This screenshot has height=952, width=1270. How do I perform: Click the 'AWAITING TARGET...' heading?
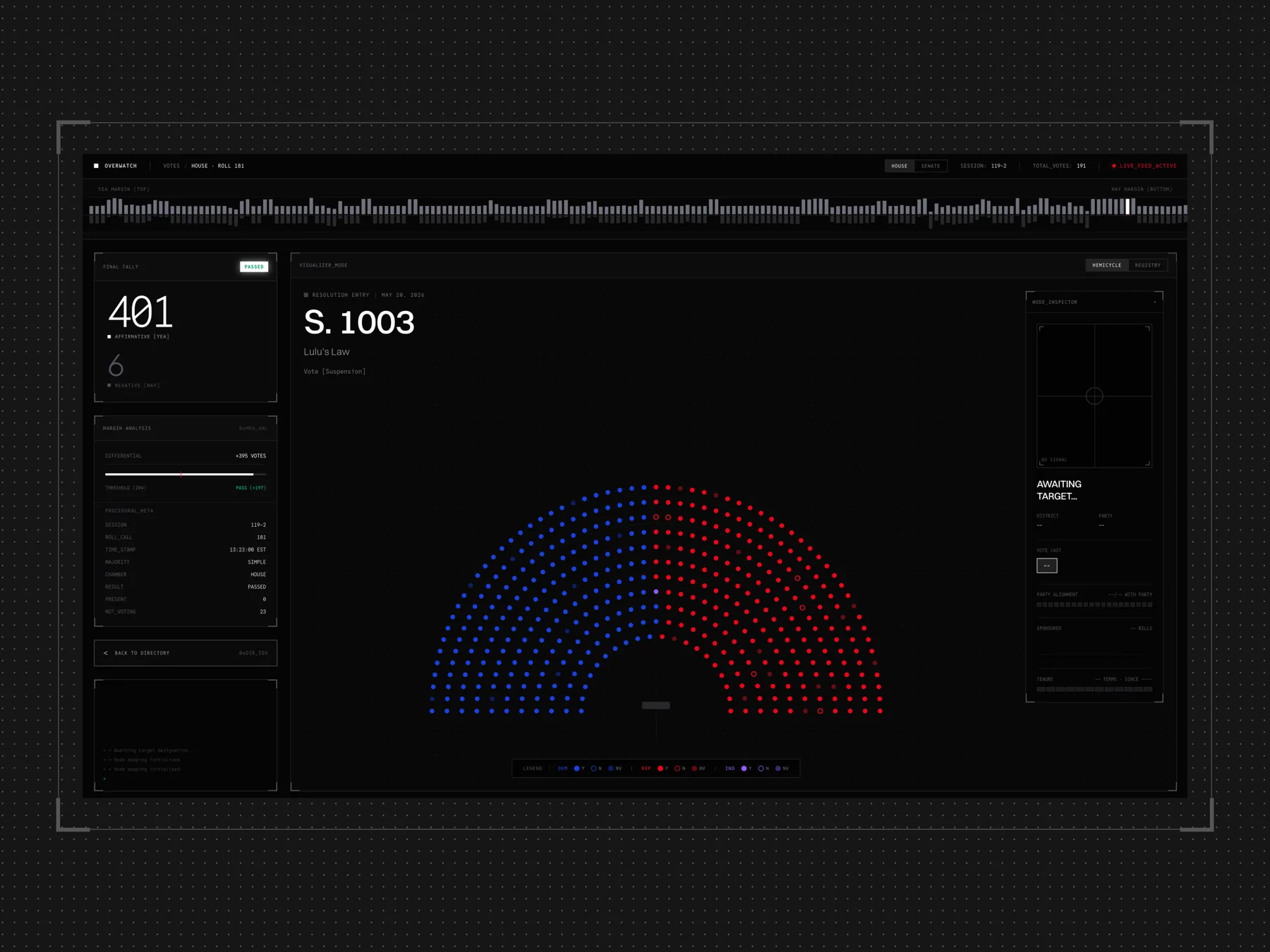[x=1059, y=490]
